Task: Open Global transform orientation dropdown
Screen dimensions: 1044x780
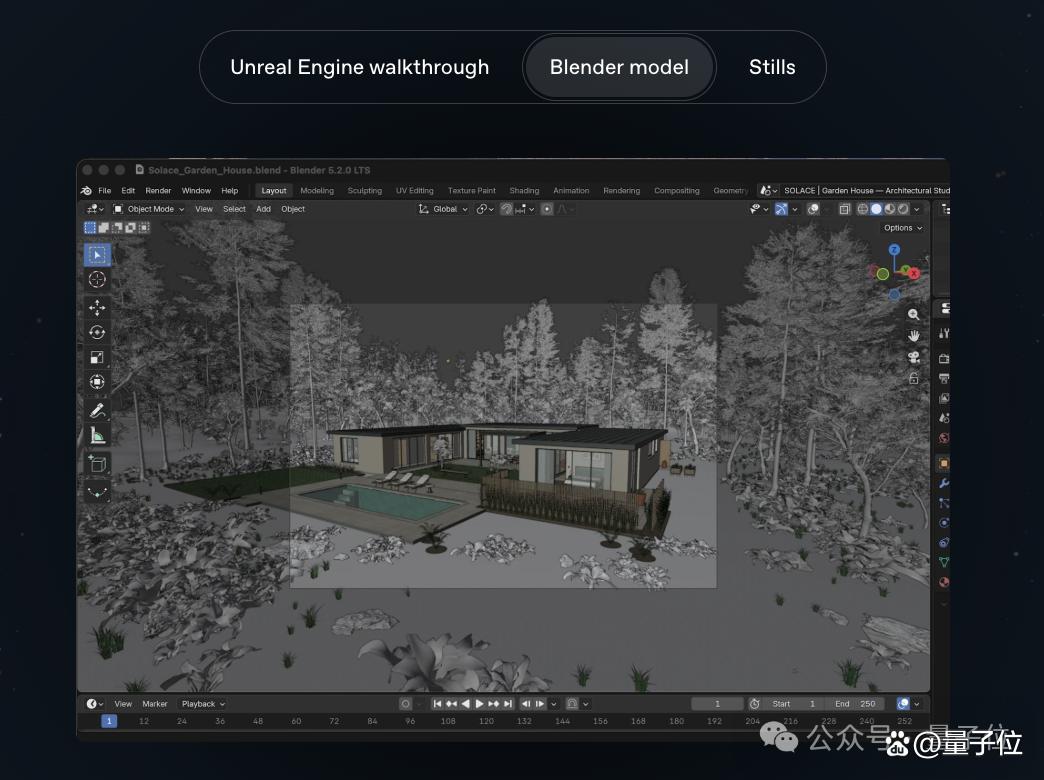Action: pos(443,209)
